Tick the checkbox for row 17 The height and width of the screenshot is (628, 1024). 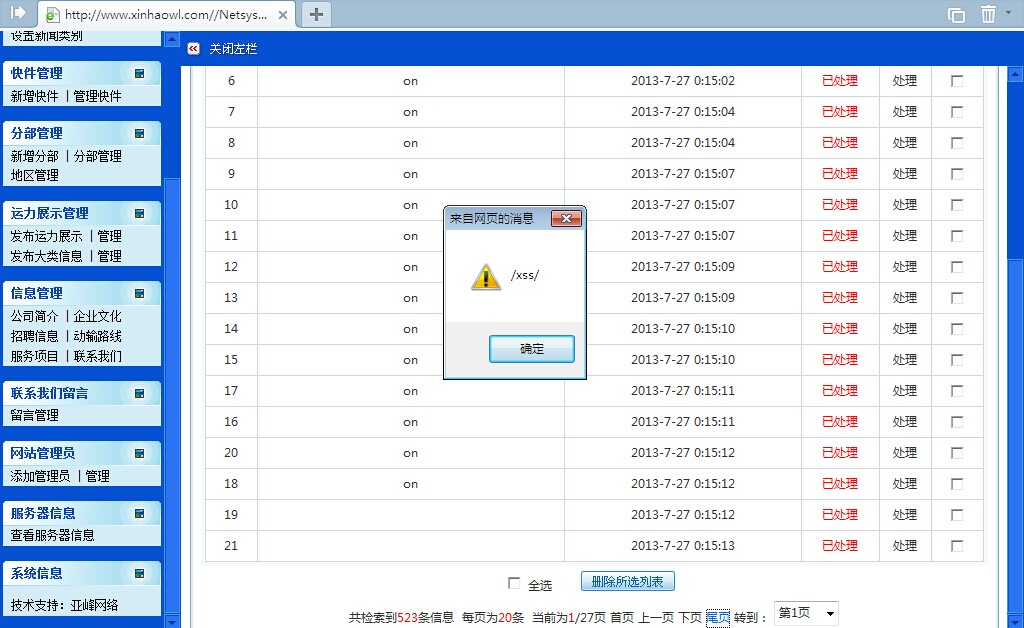click(957, 390)
